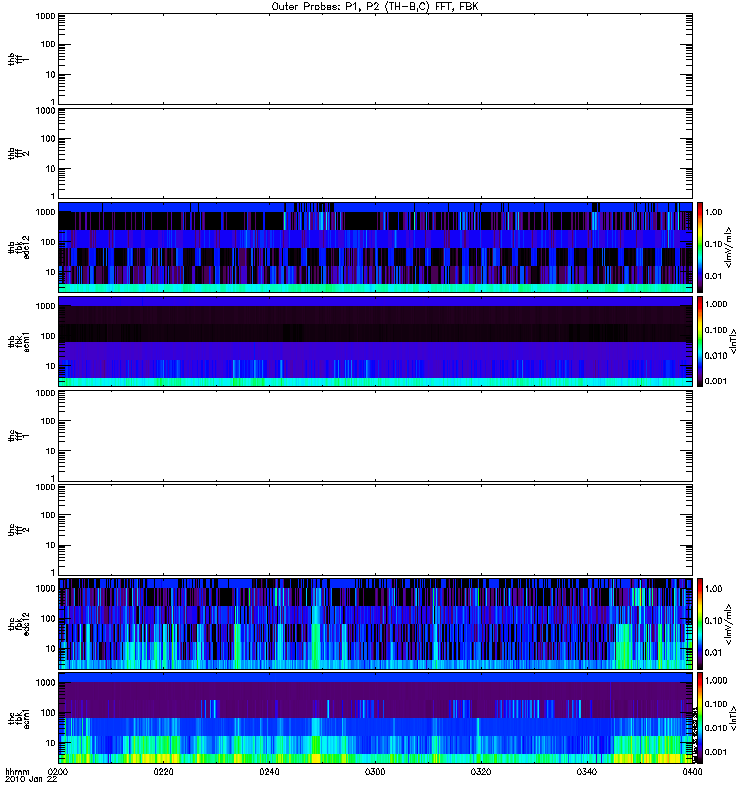Select the 0320 time axis label
Image resolution: width=750 pixels, height=800 pixels.
(481, 771)
